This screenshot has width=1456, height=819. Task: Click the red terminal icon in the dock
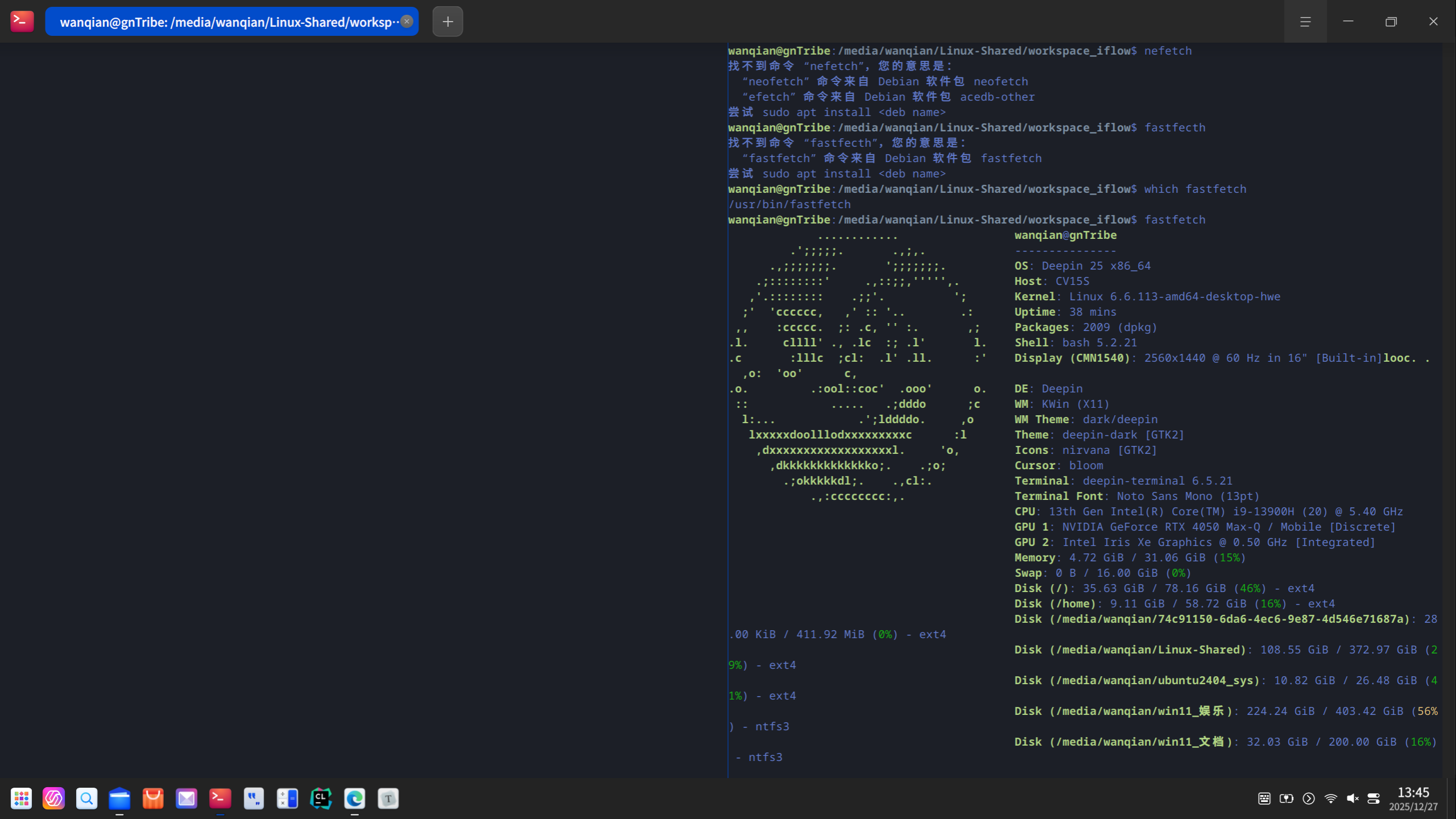[x=220, y=799]
